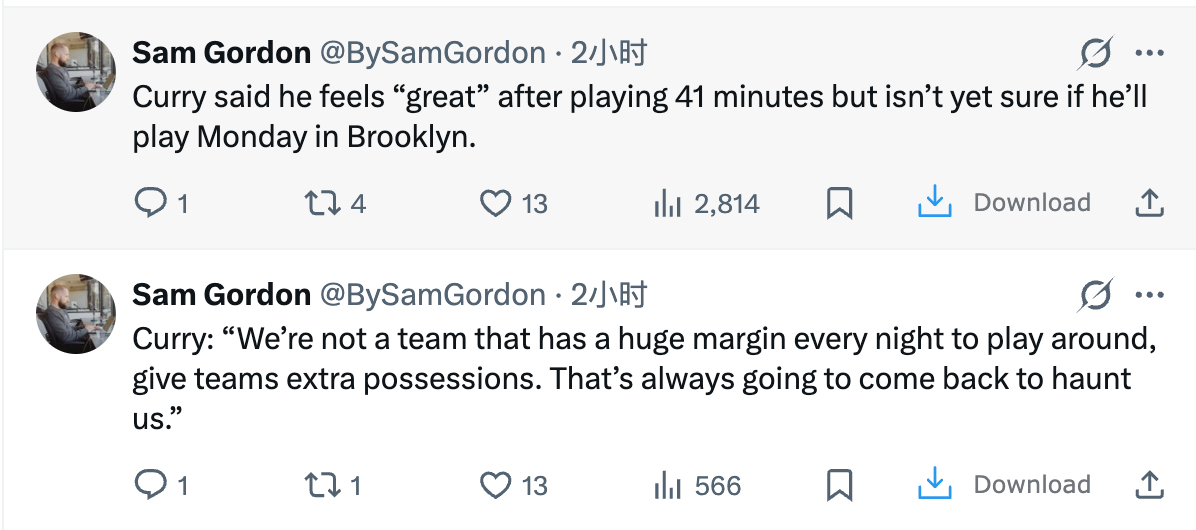This screenshot has height=530, width=1196.
Task: Bookmark the first Sam Gordon tweet
Action: coord(839,204)
